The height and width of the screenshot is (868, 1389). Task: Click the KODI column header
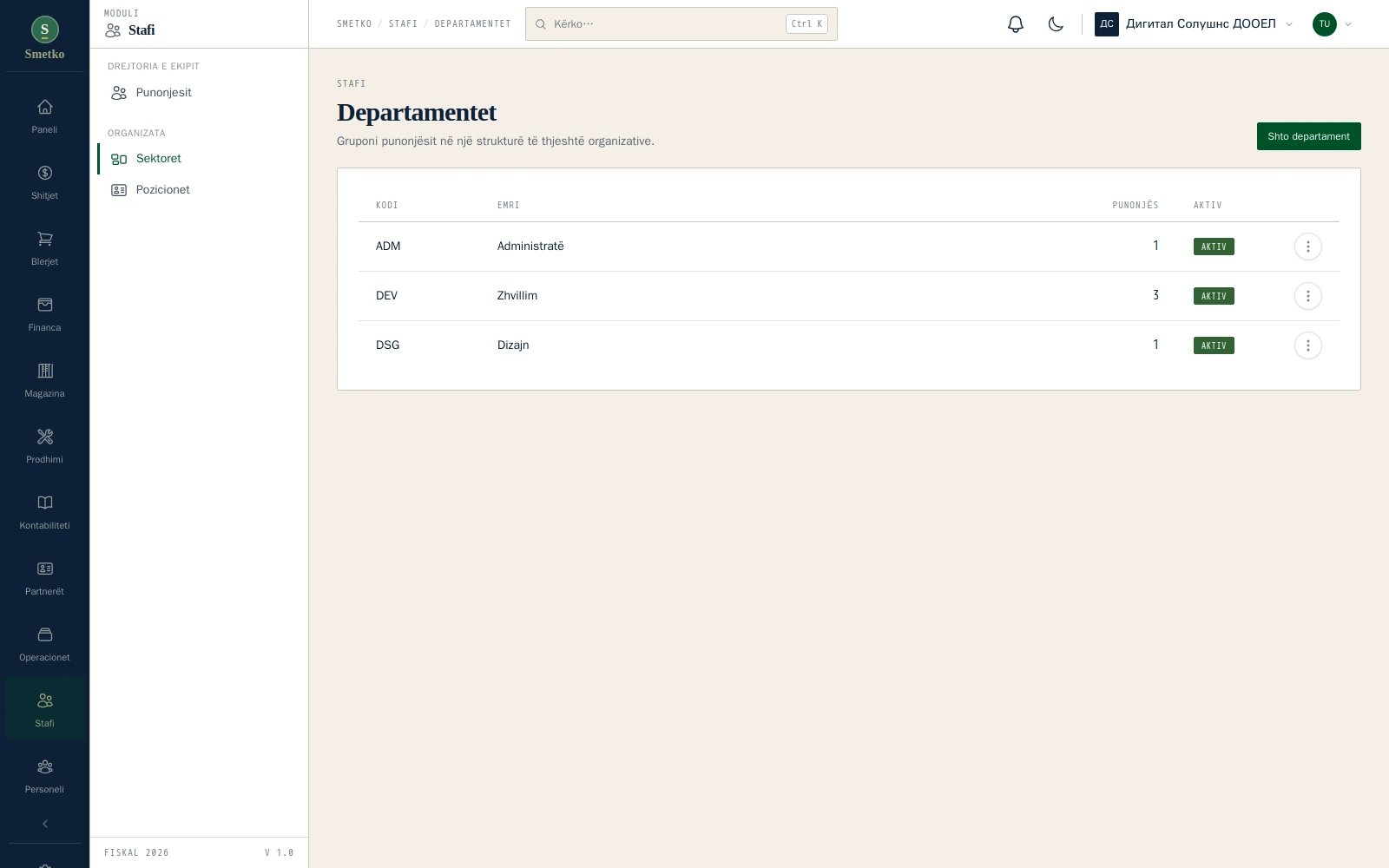pos(387,206)
